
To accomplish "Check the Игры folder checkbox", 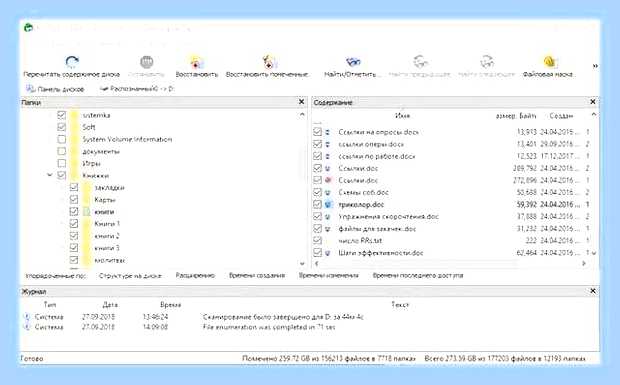I will [x=61, y=163].
